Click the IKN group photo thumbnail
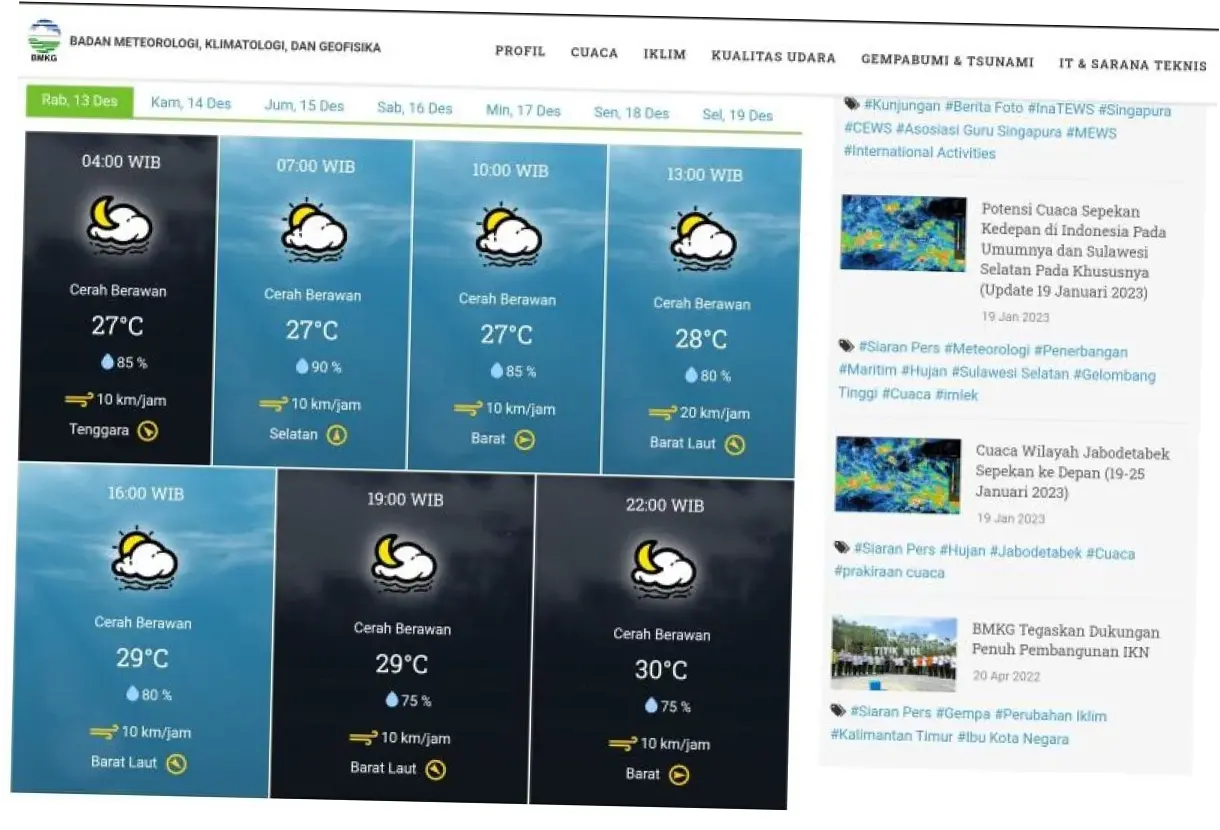Viewport: 1220px width, 830px height. point(893,653)
